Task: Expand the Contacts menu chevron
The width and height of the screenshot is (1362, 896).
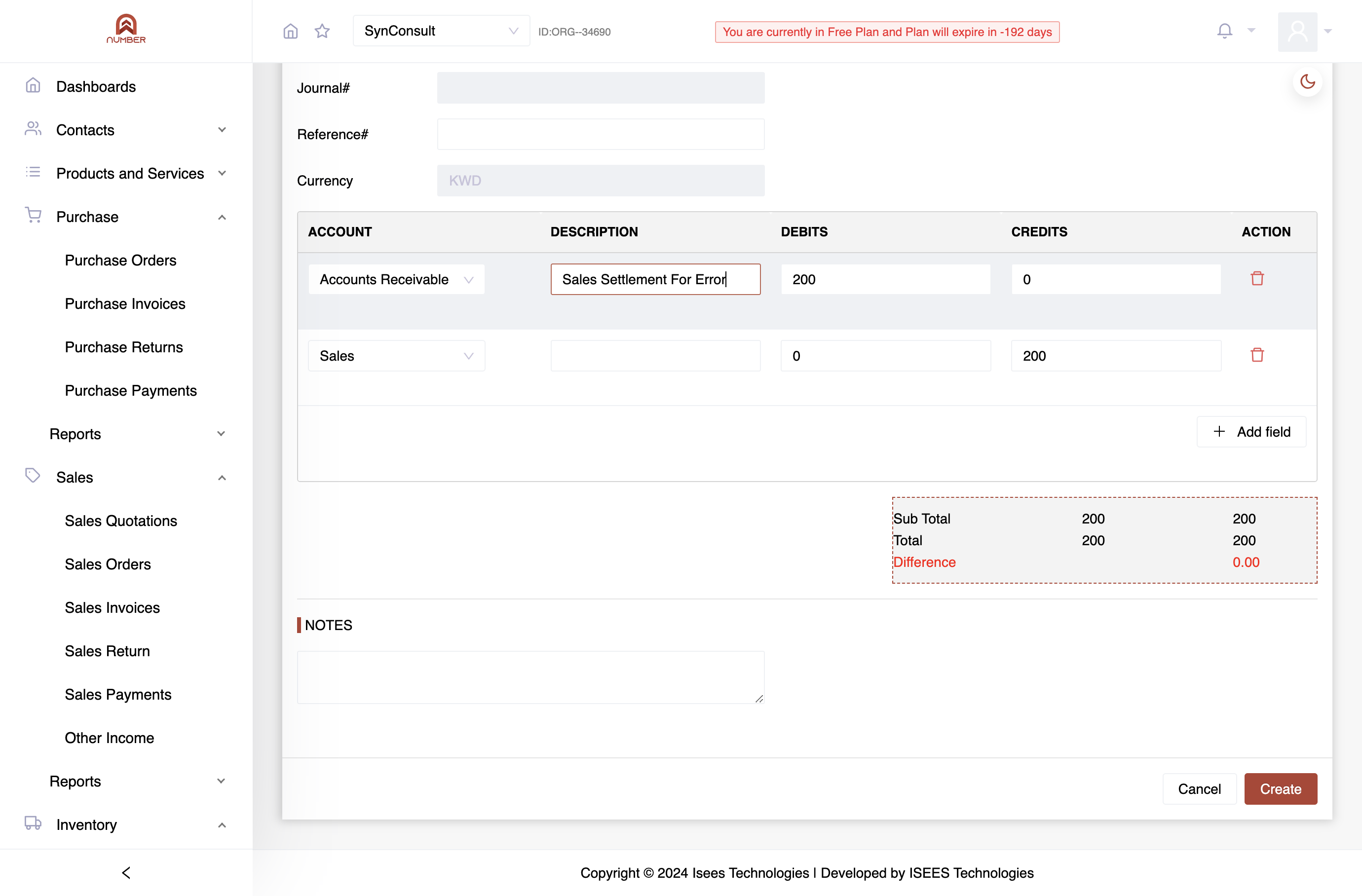Action: pyautogui.click(x=222, y=130)
